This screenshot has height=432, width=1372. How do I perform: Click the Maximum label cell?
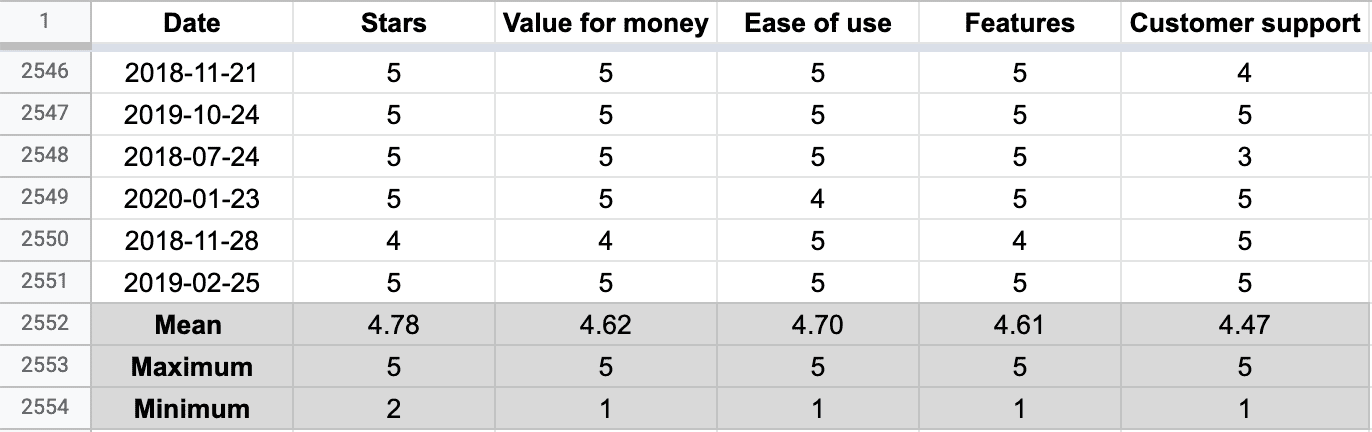click(x=191, y=367)
